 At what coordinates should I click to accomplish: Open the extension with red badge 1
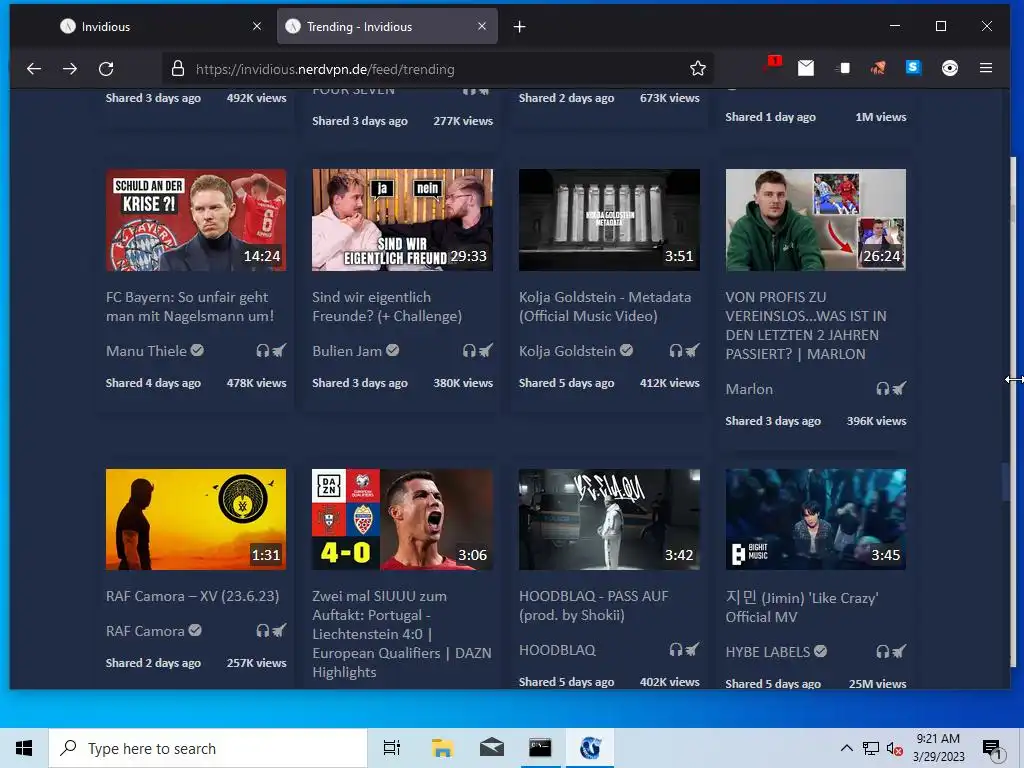click(772, 65)
